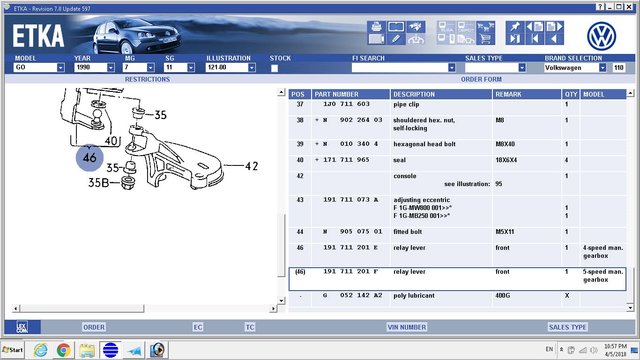Click the pushpin icon
Image resolution: width=640 pixels, height=360 pixels.
[x=515, y=27]
